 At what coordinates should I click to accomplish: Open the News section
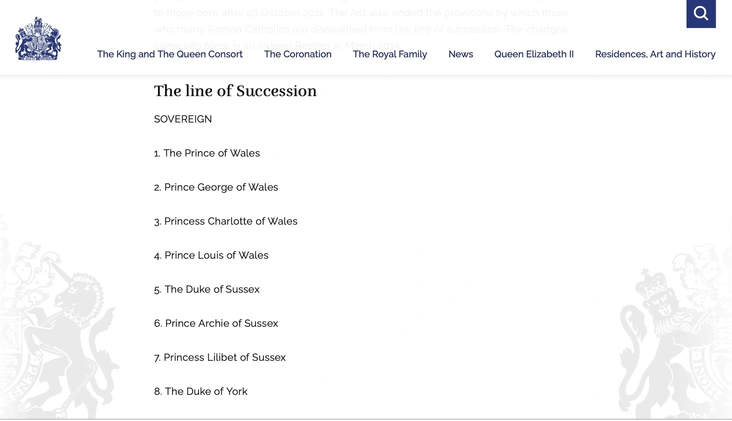pos(461,54)
